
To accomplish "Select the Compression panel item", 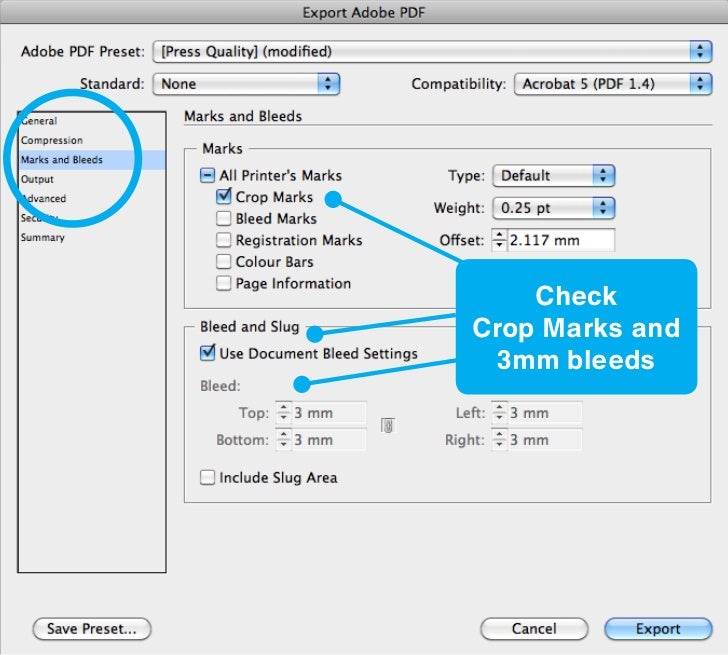I will (92, 140).
